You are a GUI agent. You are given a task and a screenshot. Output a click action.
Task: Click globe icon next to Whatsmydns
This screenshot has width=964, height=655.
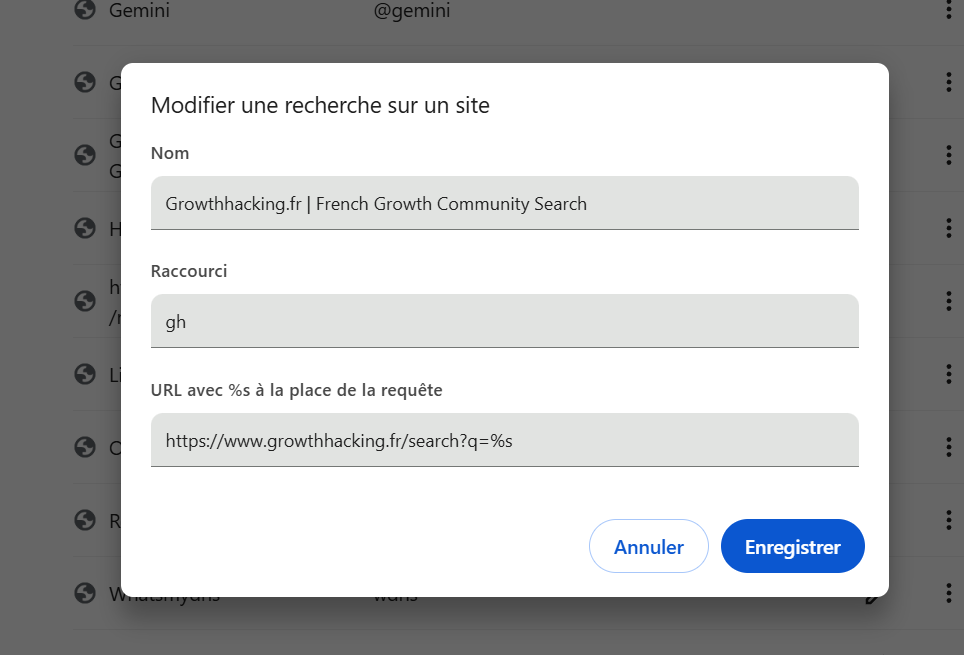[x=85, y=593]
